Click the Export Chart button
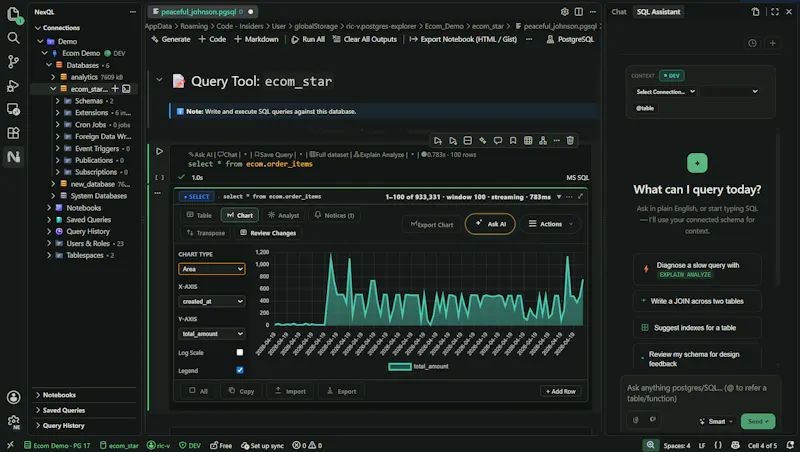 coord(432,224)
